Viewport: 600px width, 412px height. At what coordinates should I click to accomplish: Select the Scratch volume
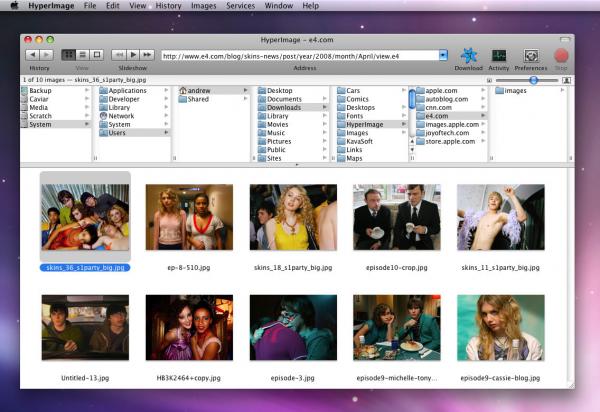tap(55, 116)
